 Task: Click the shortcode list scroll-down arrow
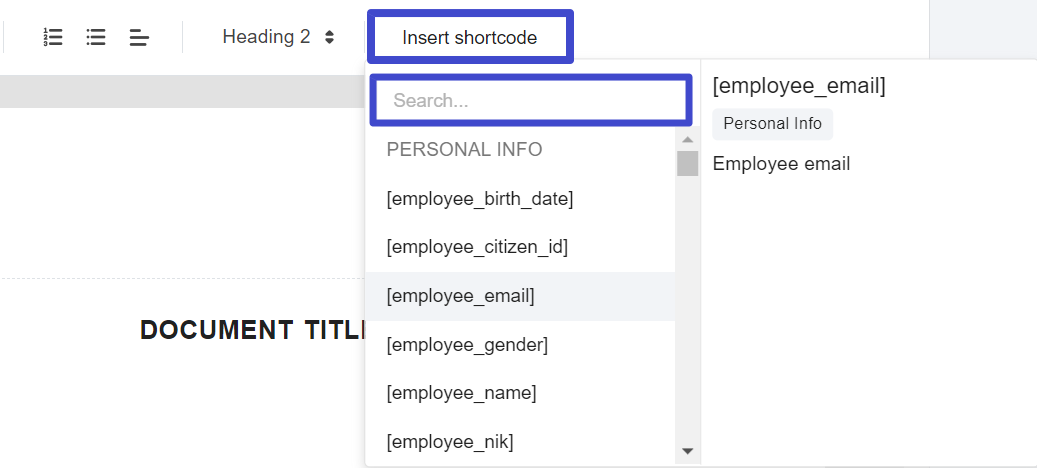click(687, 451)
